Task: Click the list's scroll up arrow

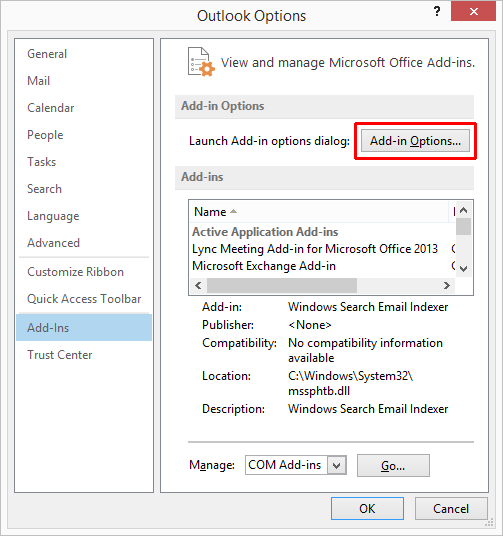Action: tap(463, 210)
